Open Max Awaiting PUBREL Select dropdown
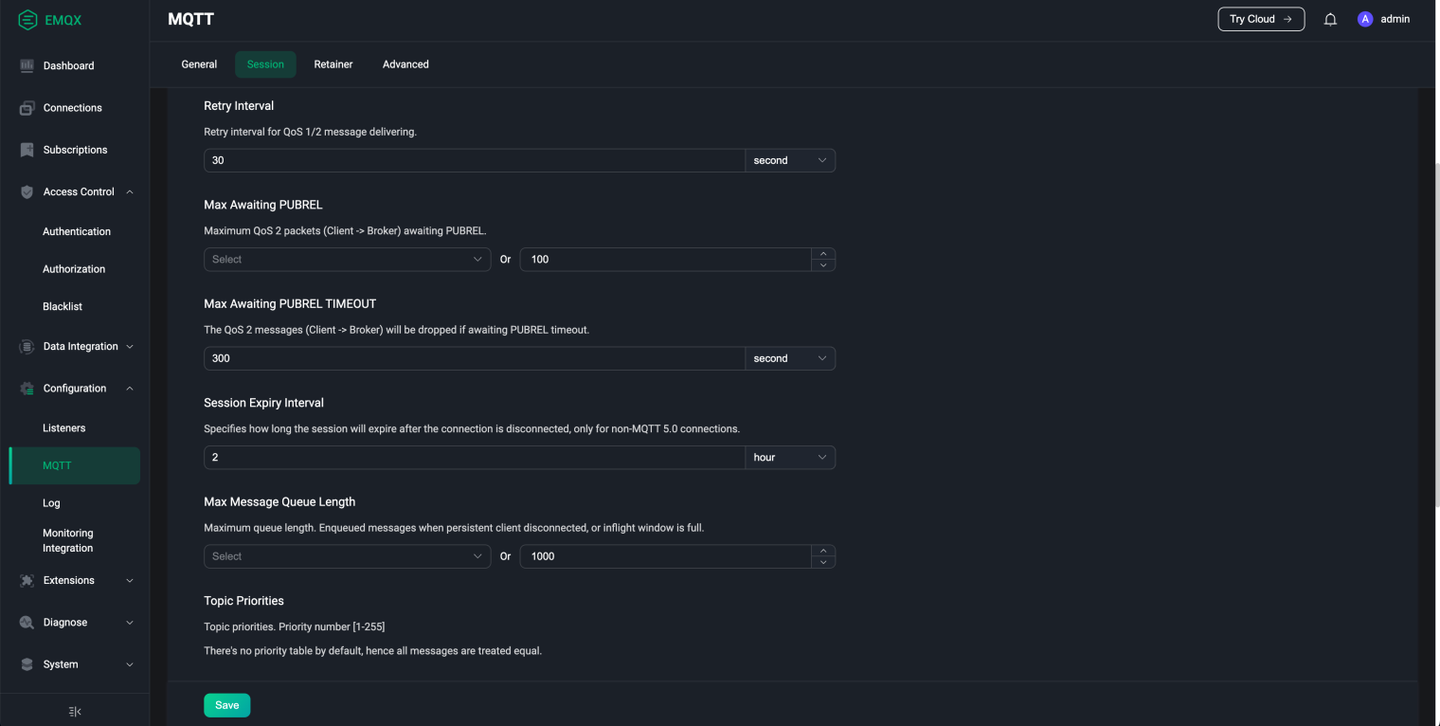This screenshot has height=726, width=1440. click(x=347, y=259)
